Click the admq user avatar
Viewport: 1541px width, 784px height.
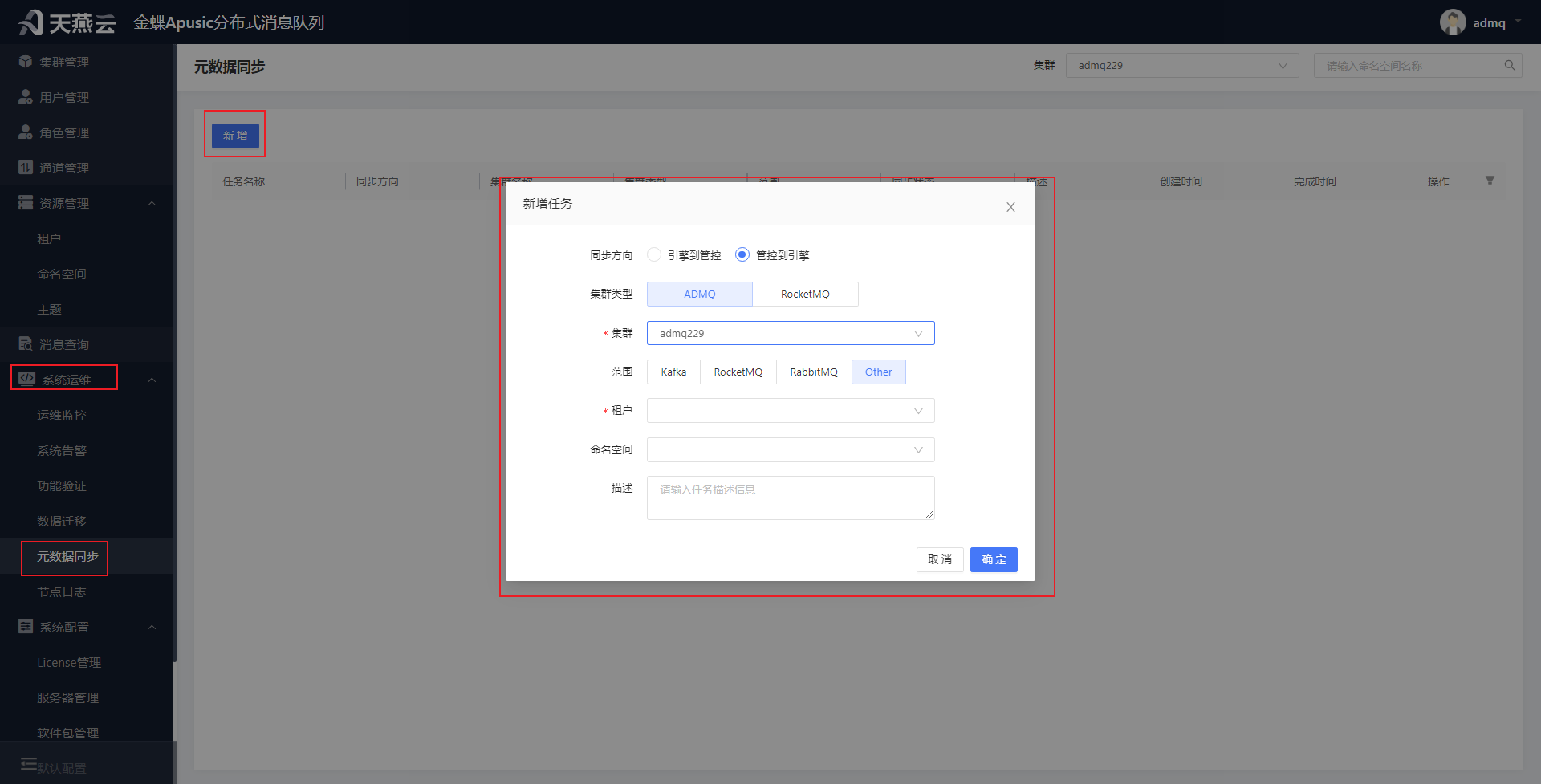coord(1453,22)
